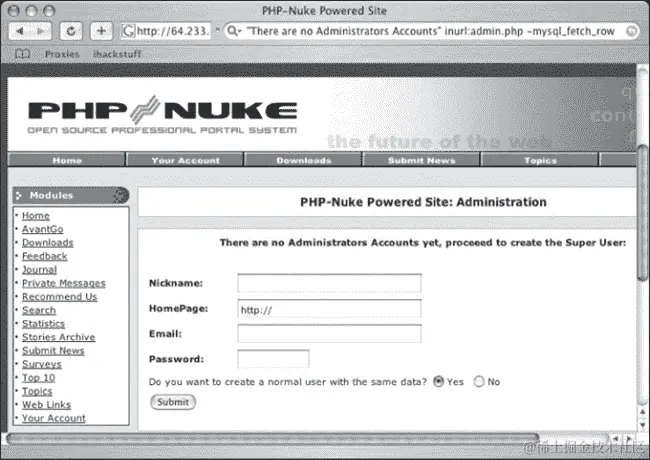Viewport: 650px width, 460px height.
Task: Open the Web Links module link
Action: (46, 404)
